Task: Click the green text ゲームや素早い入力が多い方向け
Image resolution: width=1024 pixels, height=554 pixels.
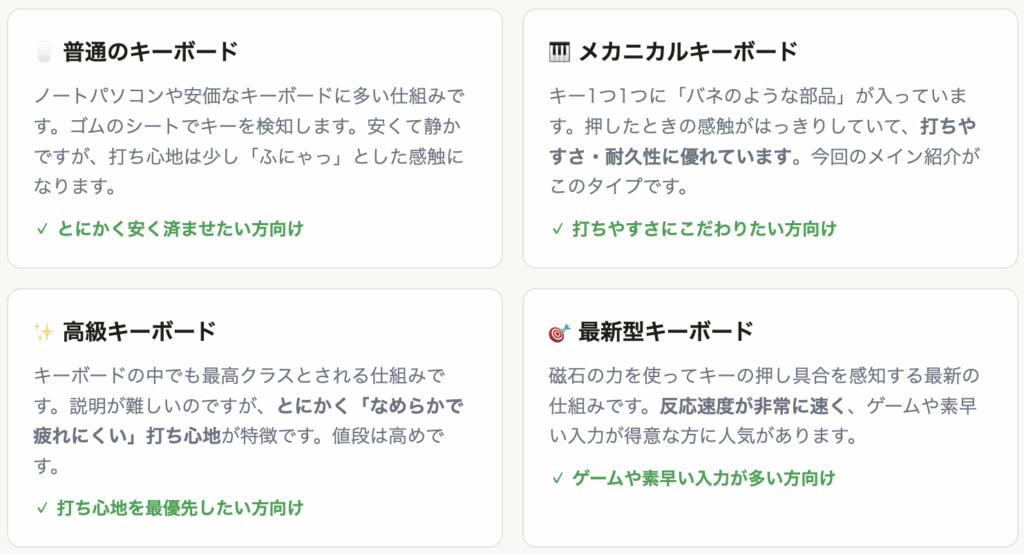Action: 703,478
